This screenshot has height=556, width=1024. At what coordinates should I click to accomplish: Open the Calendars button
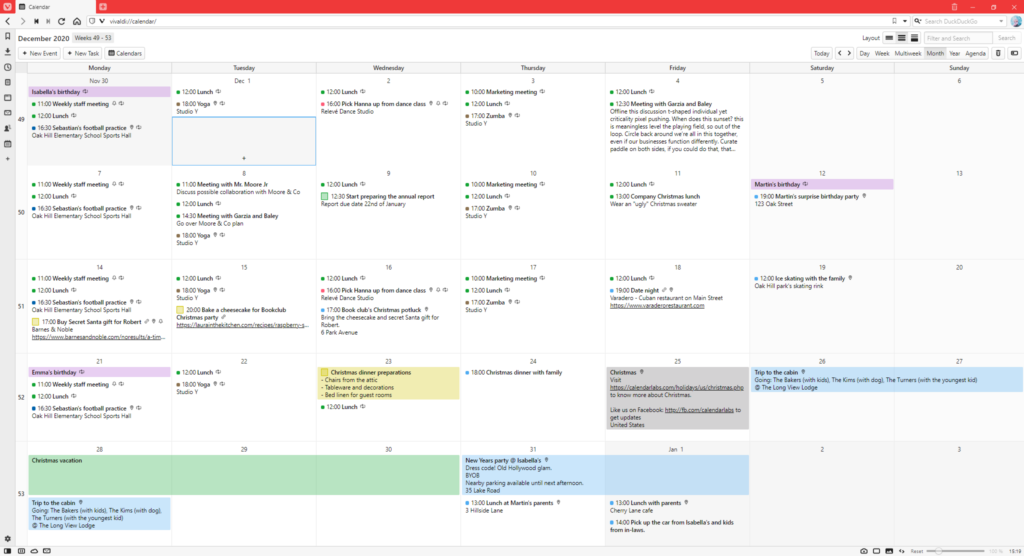pyautogui.click(x=125, y=54)
